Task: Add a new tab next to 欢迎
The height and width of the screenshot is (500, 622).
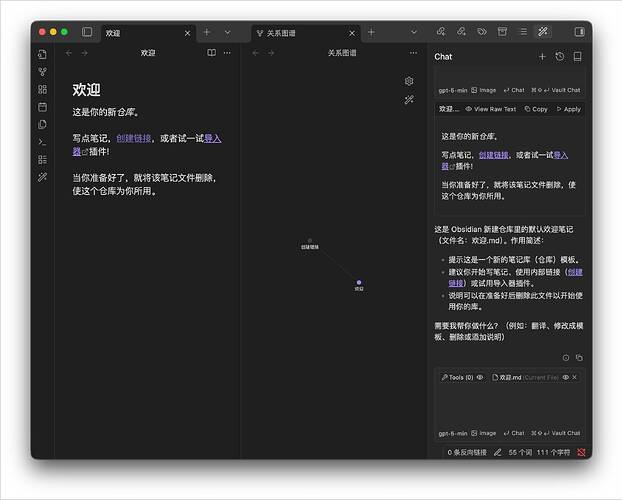Action: tap(206, 32)
